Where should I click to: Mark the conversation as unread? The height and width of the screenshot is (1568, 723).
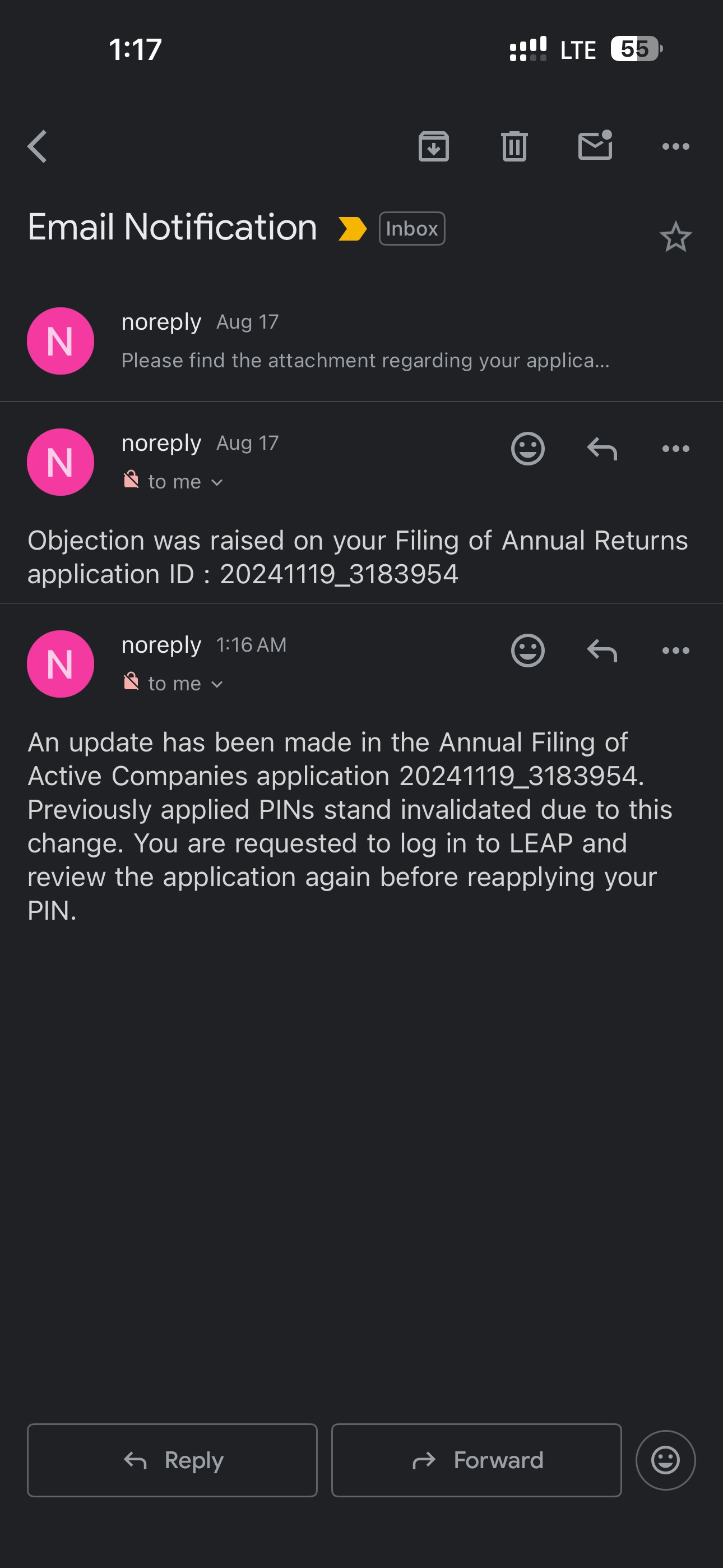[595, 145]
